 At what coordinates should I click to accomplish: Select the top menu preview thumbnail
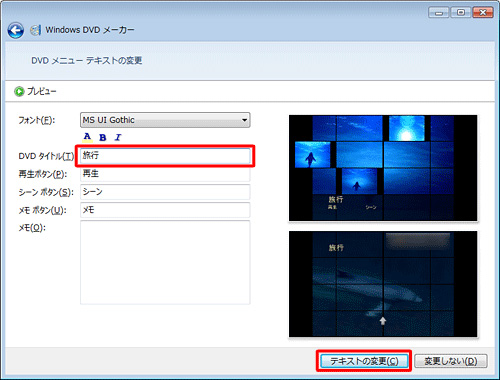383,168
